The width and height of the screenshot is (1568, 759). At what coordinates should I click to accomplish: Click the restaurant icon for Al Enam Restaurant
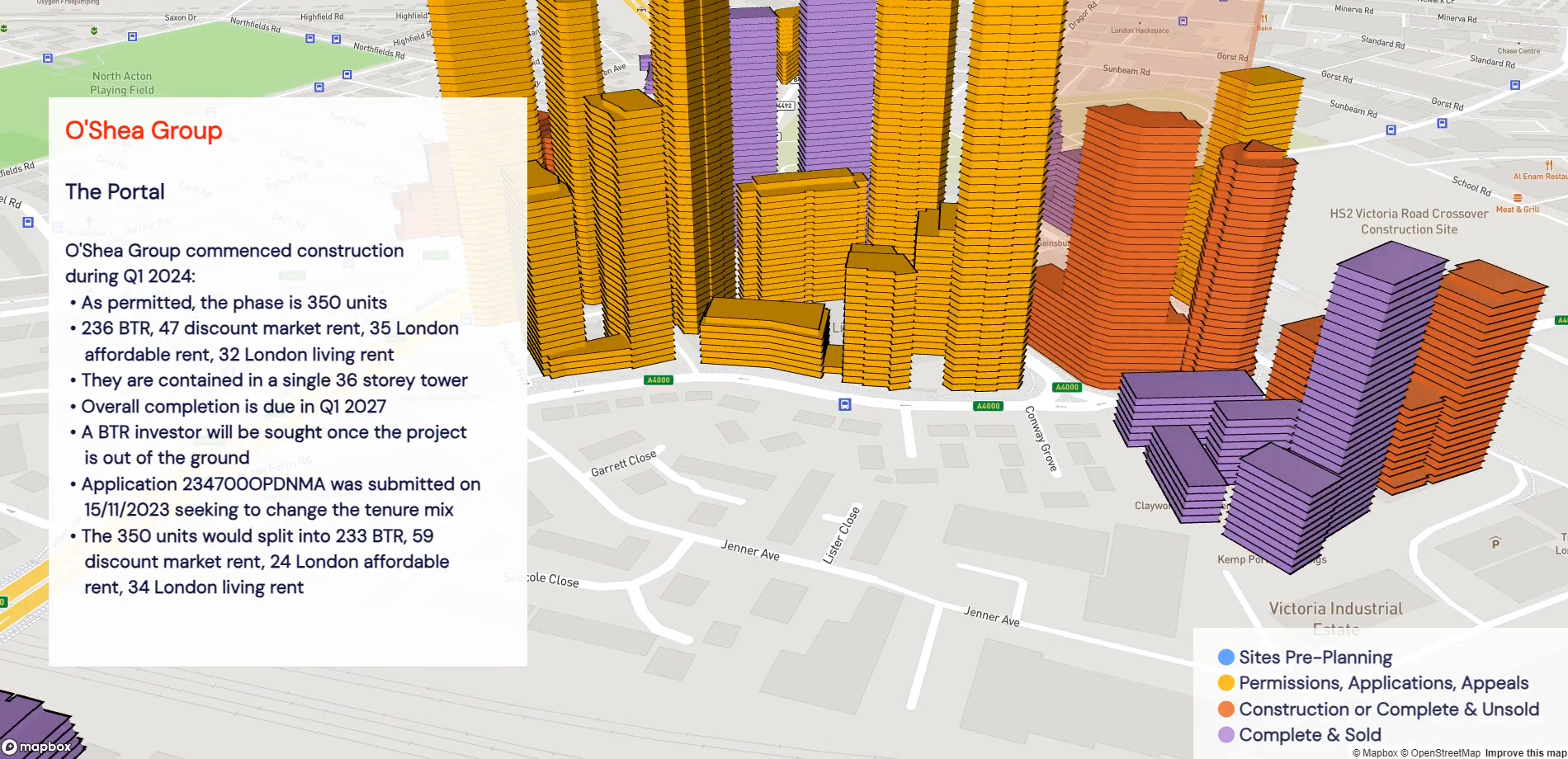(1549, 165)
